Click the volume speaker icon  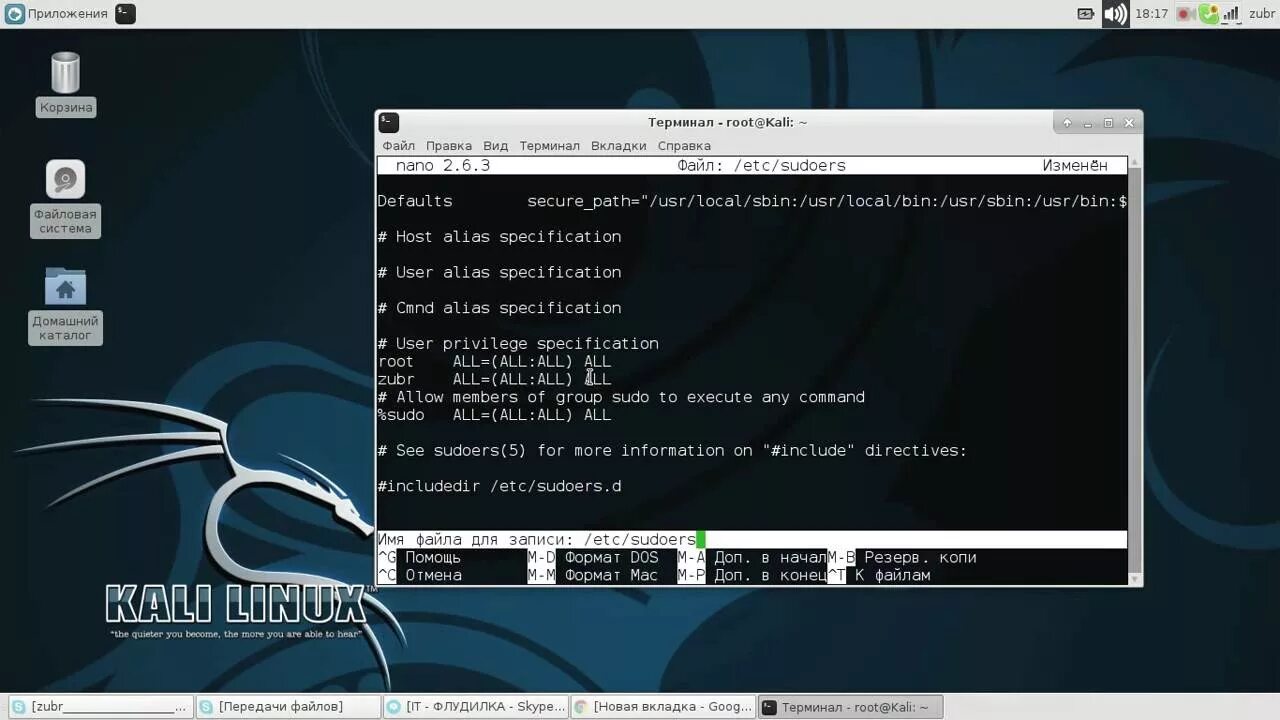point(1115,14)
